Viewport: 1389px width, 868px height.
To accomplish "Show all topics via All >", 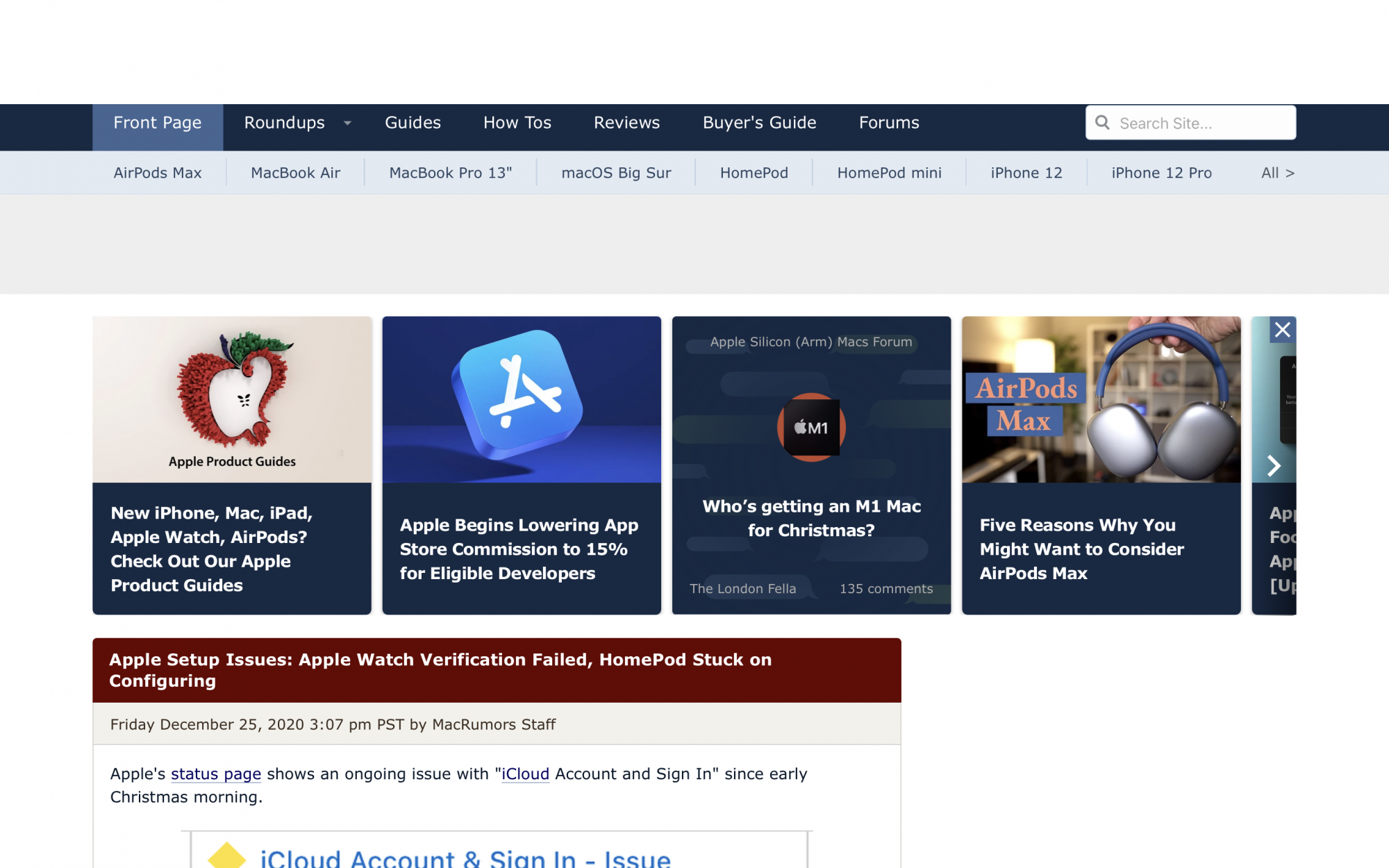I will 1277,173.
